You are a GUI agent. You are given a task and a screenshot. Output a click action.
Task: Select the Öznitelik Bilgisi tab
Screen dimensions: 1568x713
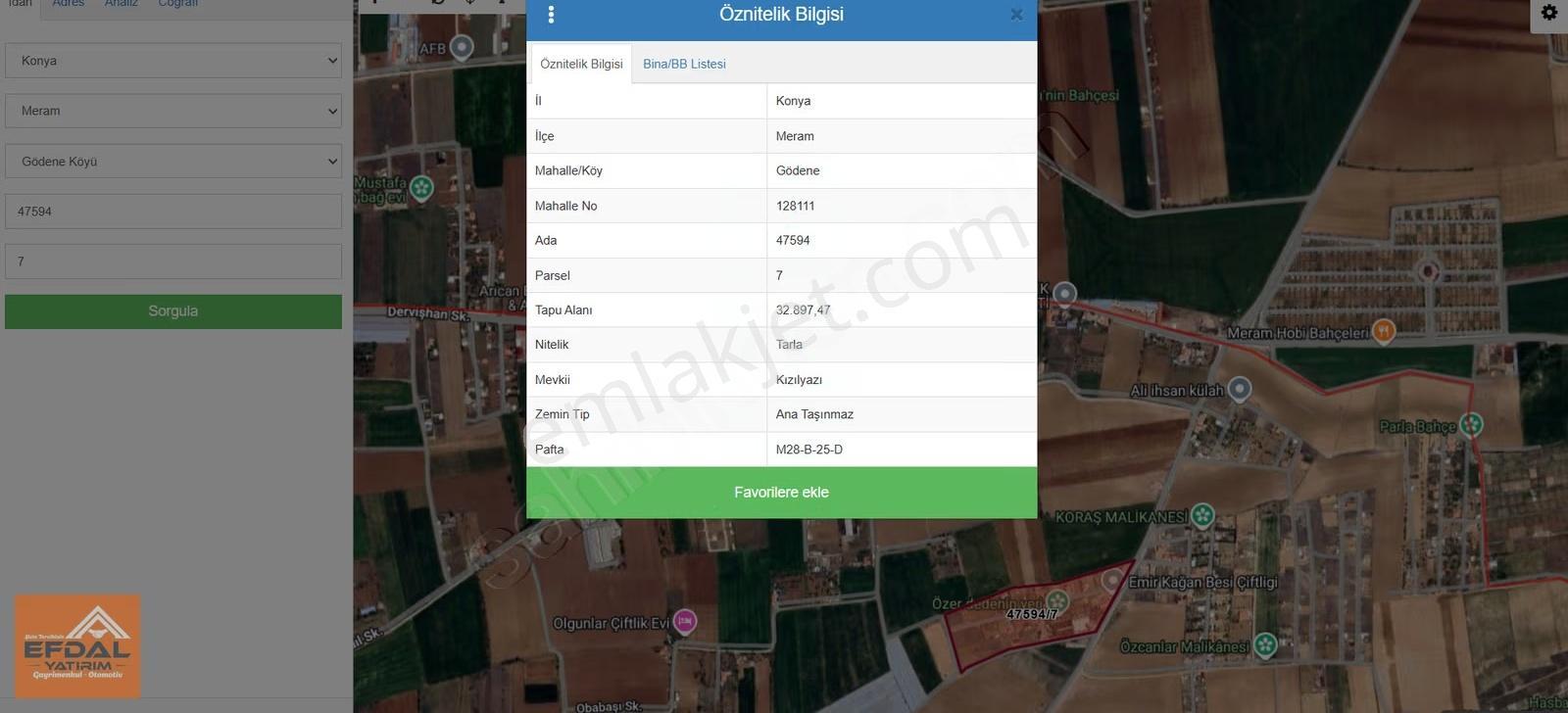coord(581,64)
